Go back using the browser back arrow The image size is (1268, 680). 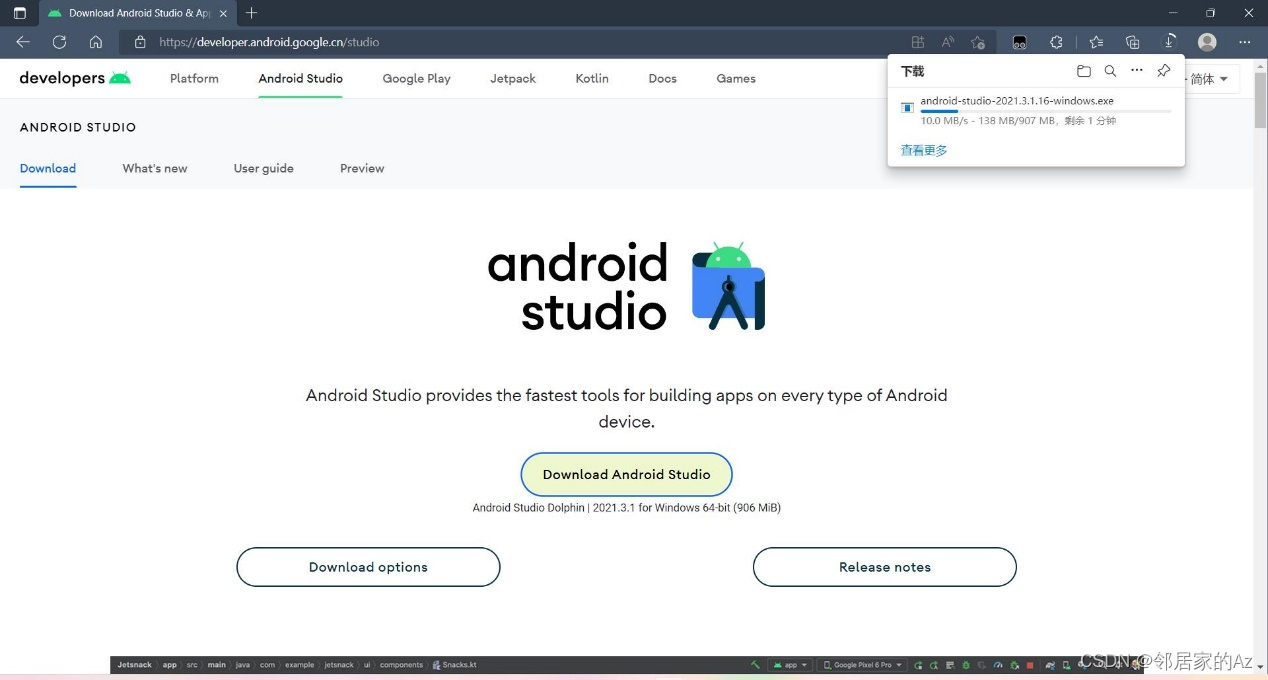pyautogui.click(x=23, y=42)
